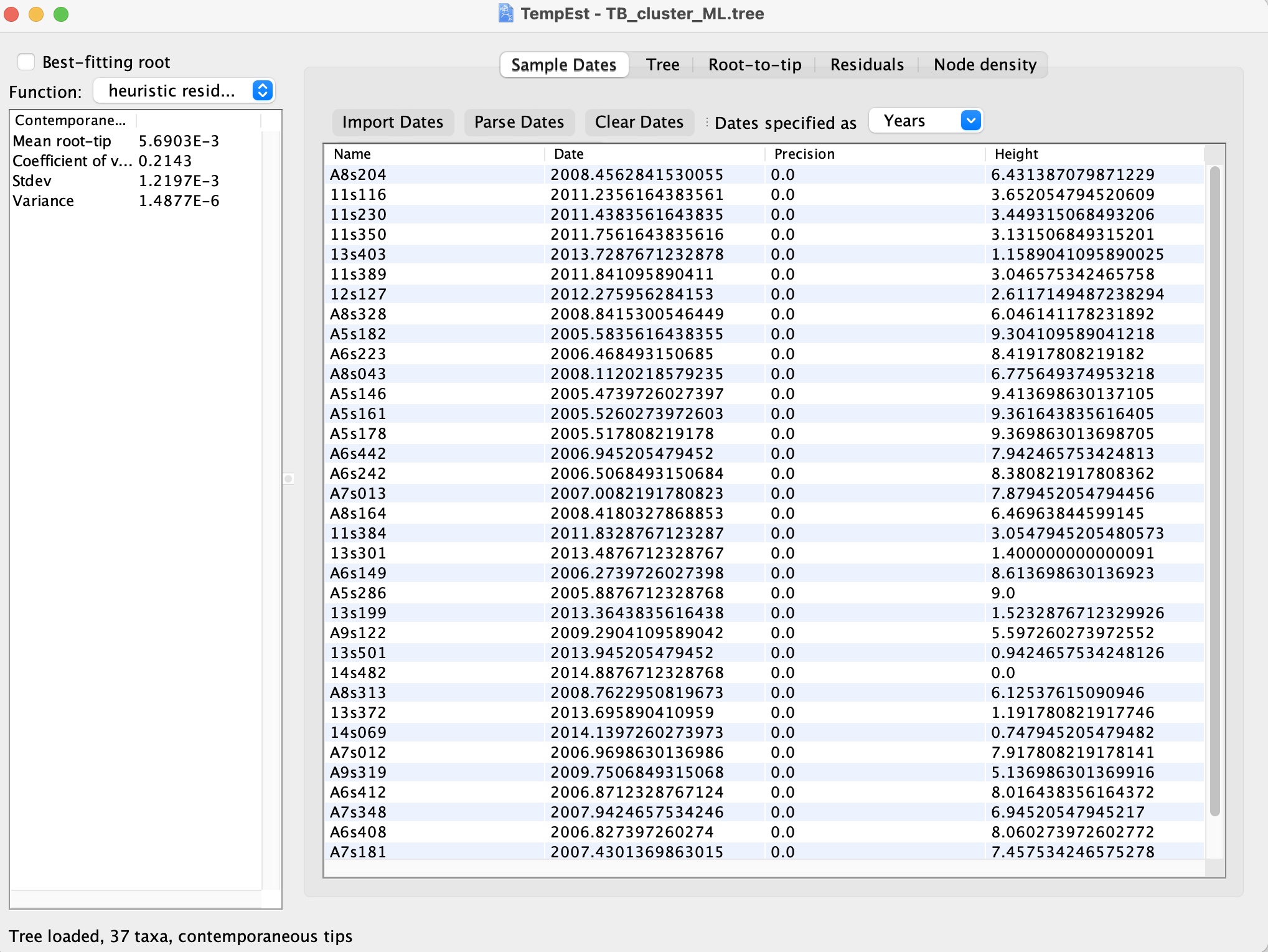Viewport: 1268px width, 952px height.
Task: Open the Dates specified as Years dropdown
Action: pos(926,121)
